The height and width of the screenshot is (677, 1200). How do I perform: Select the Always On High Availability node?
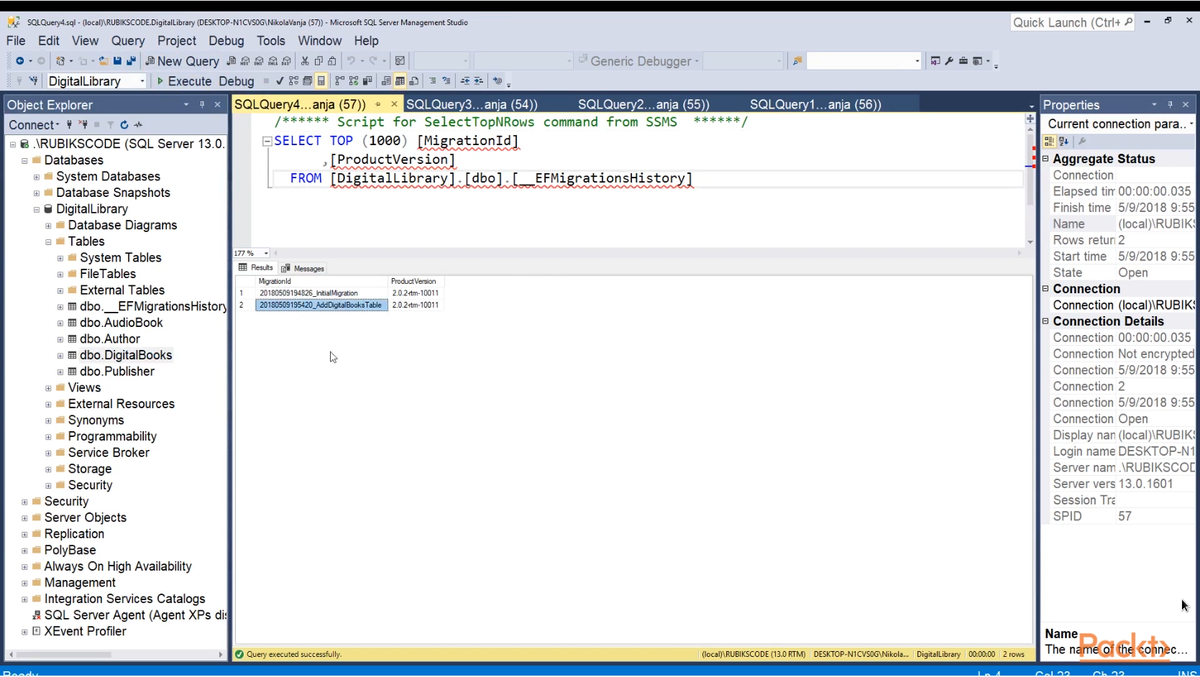pyautogui.click(x=118, y=566)
